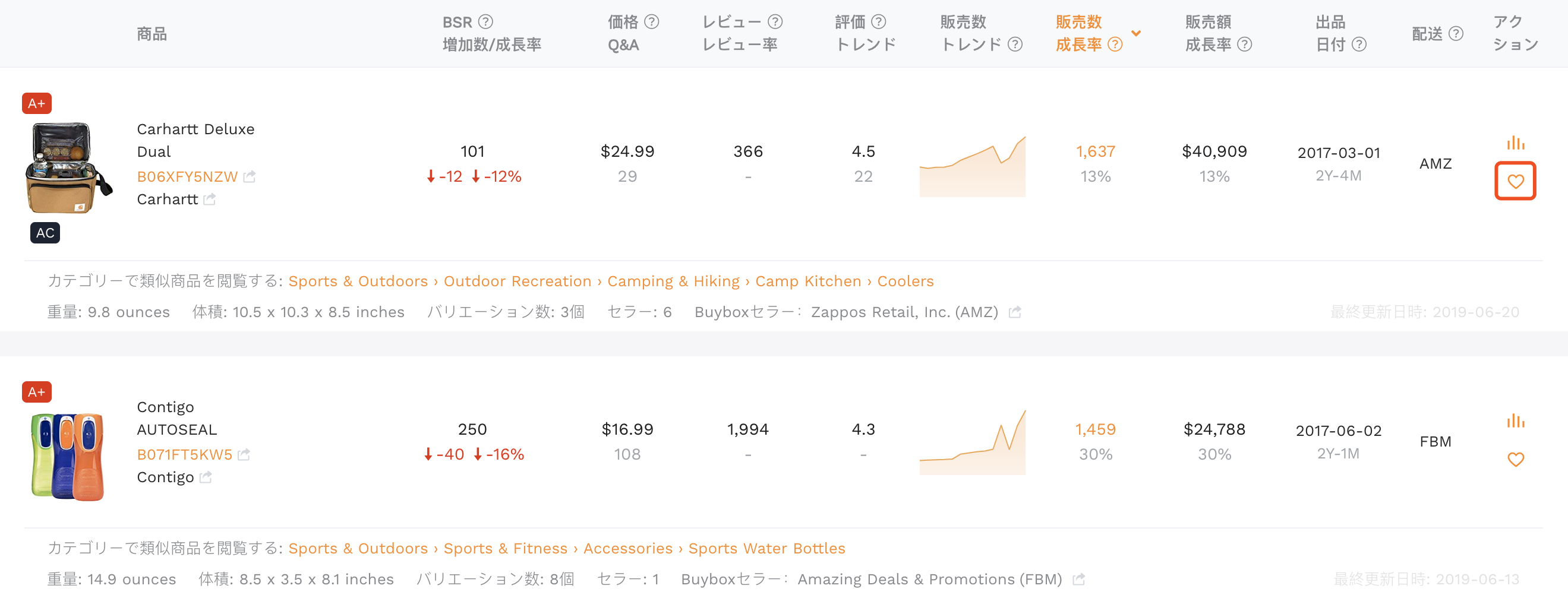This screenshot has width=1568, height=598.
Task: Open external link next to Carhartt brand
Action: (209, 200)
